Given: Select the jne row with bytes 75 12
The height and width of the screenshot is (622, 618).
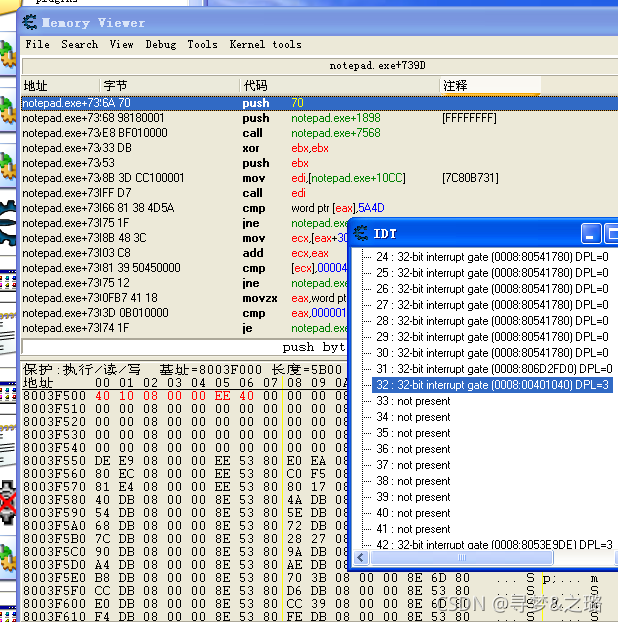Looking at the screenshot, I should [x=184, y=283].
